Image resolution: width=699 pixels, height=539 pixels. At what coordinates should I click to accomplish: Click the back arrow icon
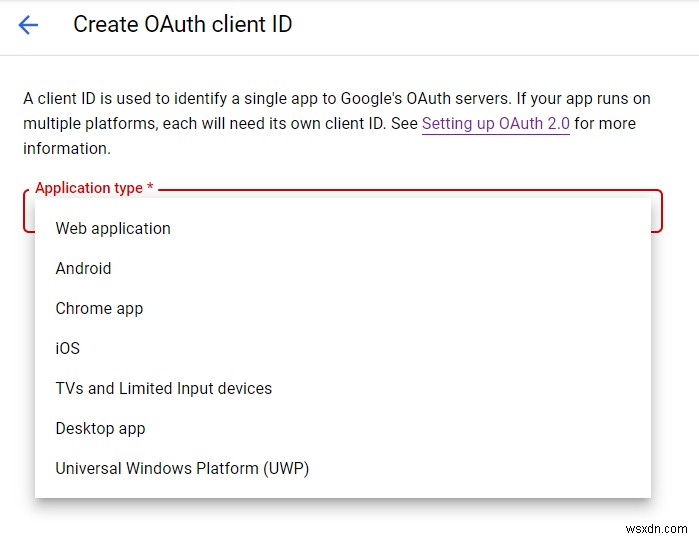click(28, 26)
